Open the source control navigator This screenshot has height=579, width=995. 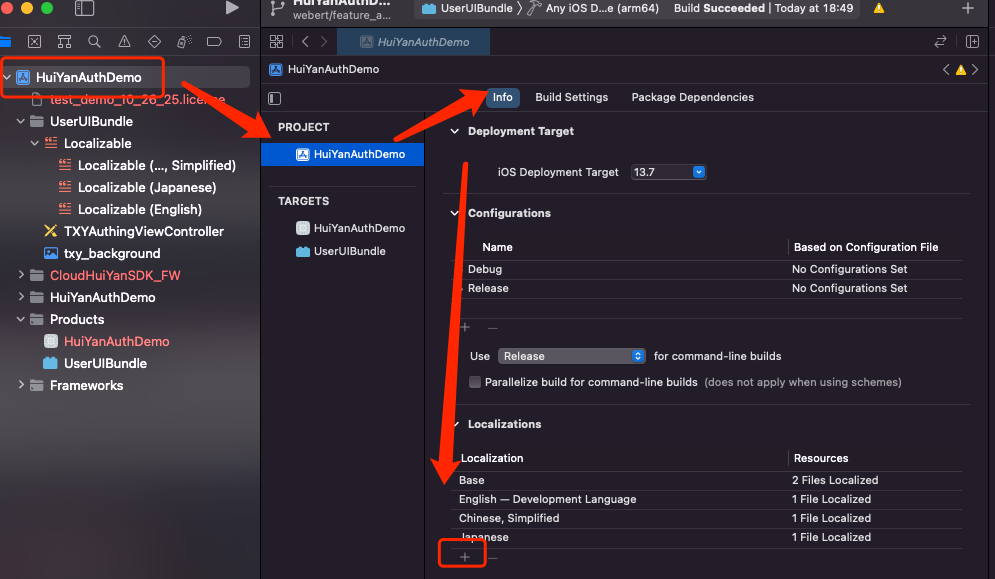coord(34,42)
